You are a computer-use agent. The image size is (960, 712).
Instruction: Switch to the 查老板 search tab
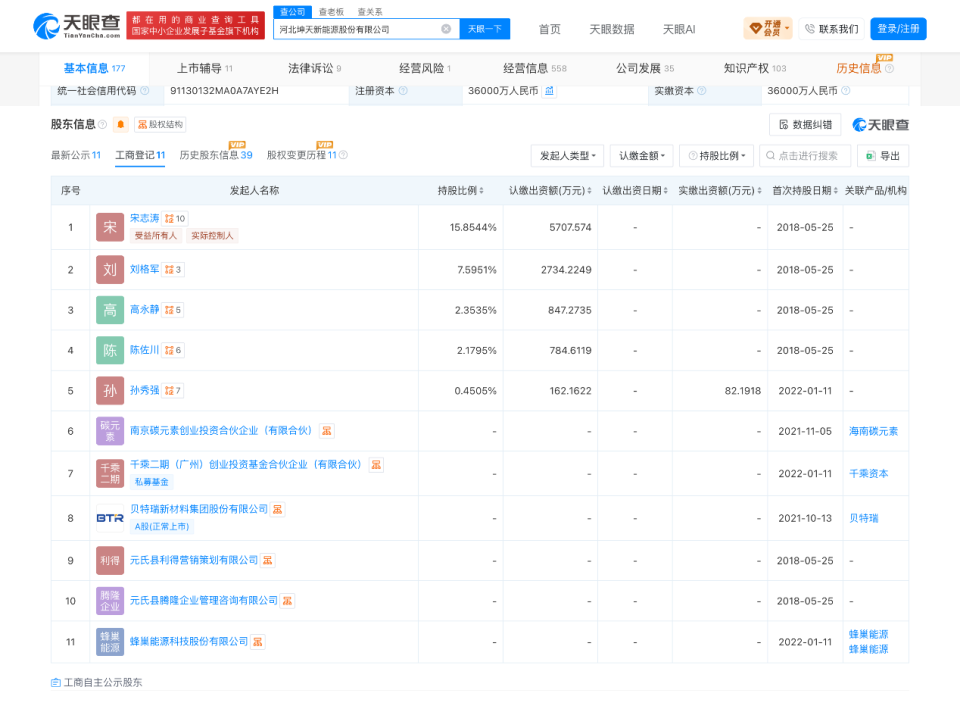(331, 12)
